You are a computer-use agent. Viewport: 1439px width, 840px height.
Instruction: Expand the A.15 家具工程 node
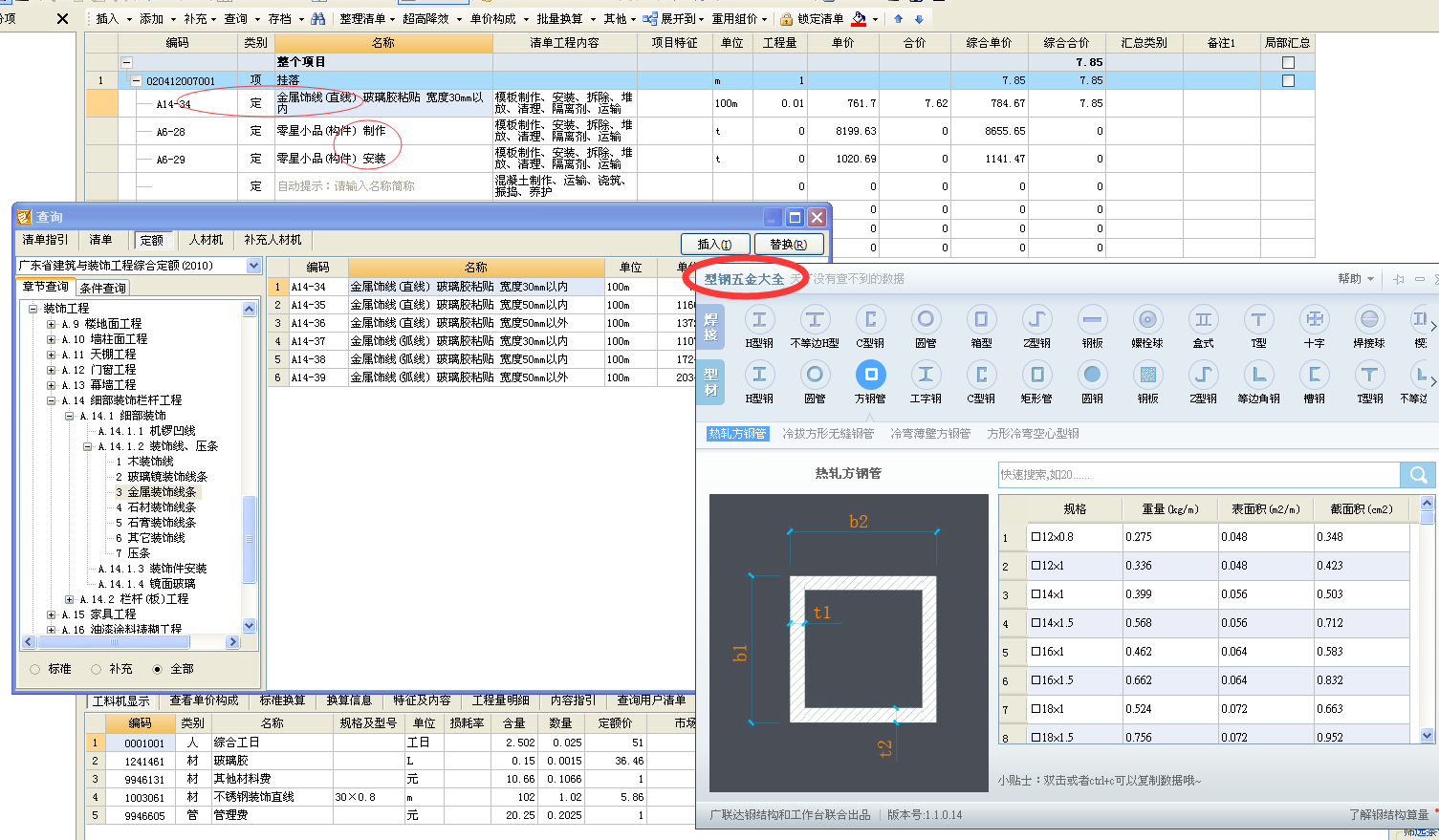[x=51, y=614]
